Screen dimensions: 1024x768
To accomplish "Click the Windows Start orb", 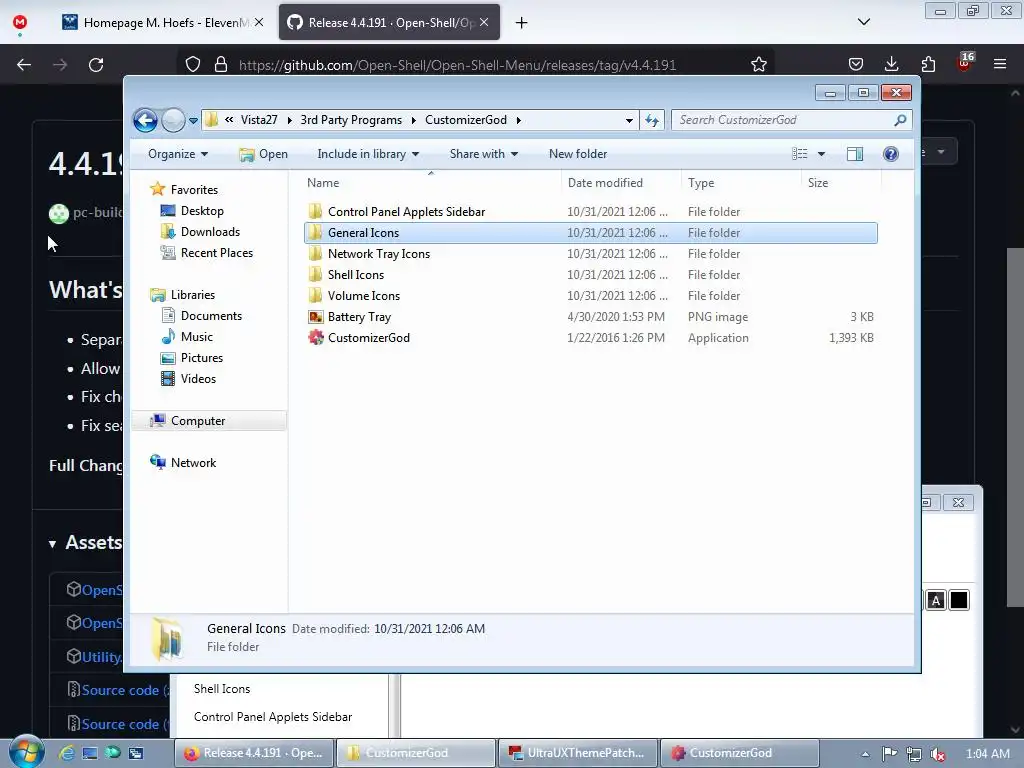I will (x=26, y=752).
